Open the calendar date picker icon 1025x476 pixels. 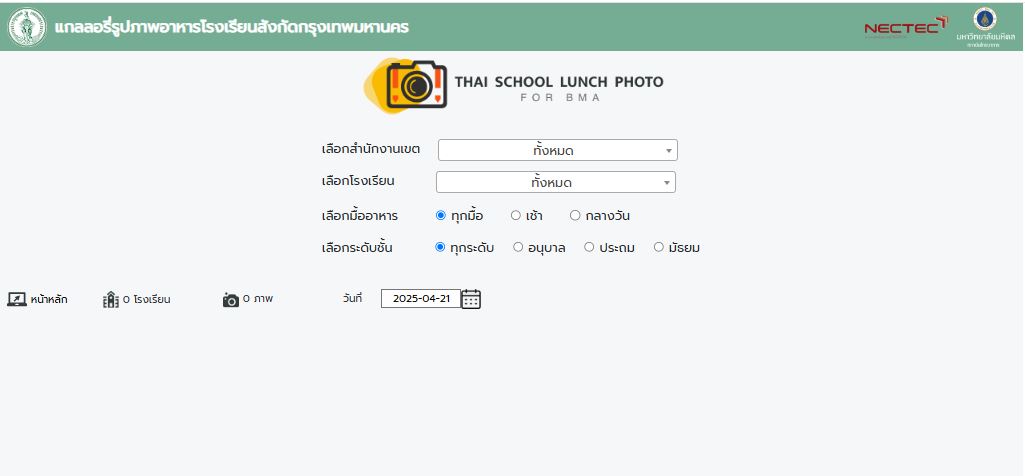click(x=471, y=299)
